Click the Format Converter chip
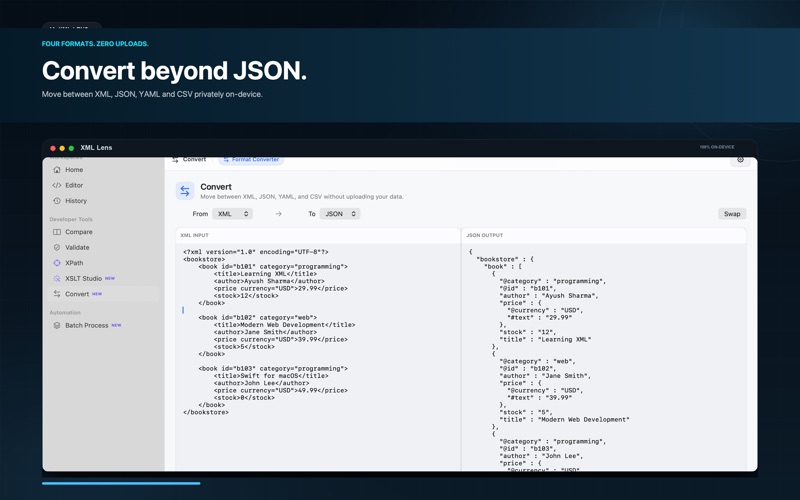Image resolution: width=800 pixels, height=500 pixels. pyautogui.click(x=252, y=160)
